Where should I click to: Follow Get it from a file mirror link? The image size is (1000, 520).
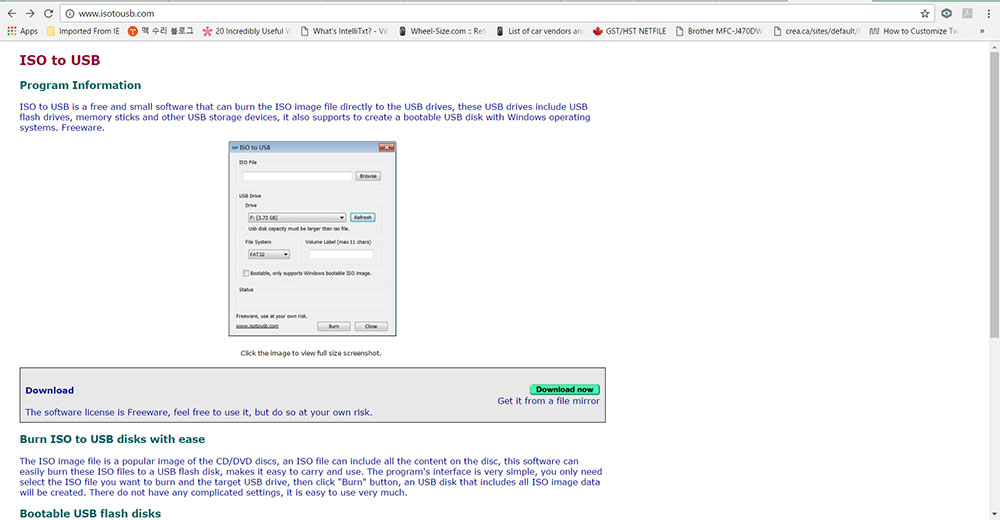coord(548,401)
